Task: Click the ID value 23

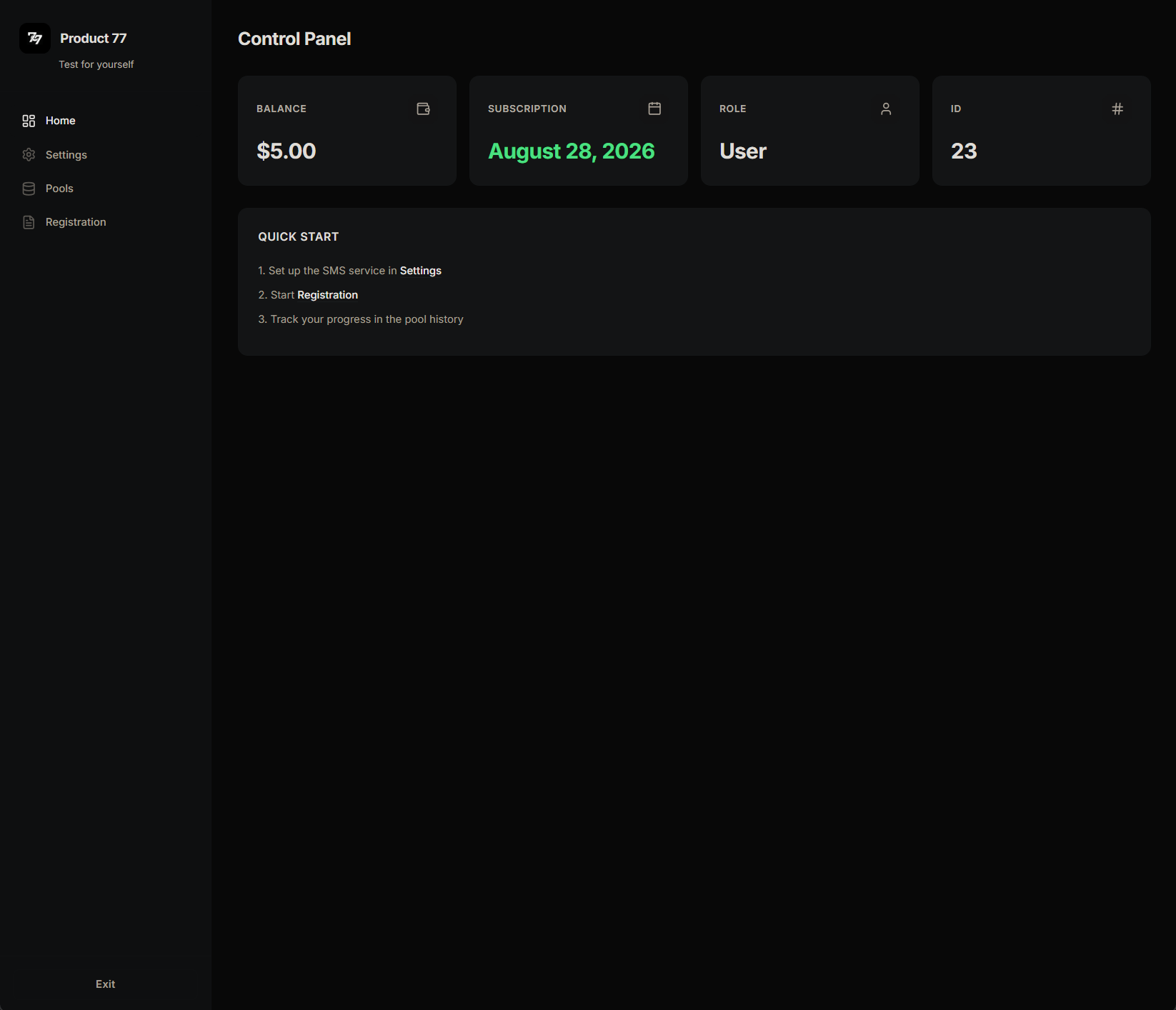Action: click(964, 151)
